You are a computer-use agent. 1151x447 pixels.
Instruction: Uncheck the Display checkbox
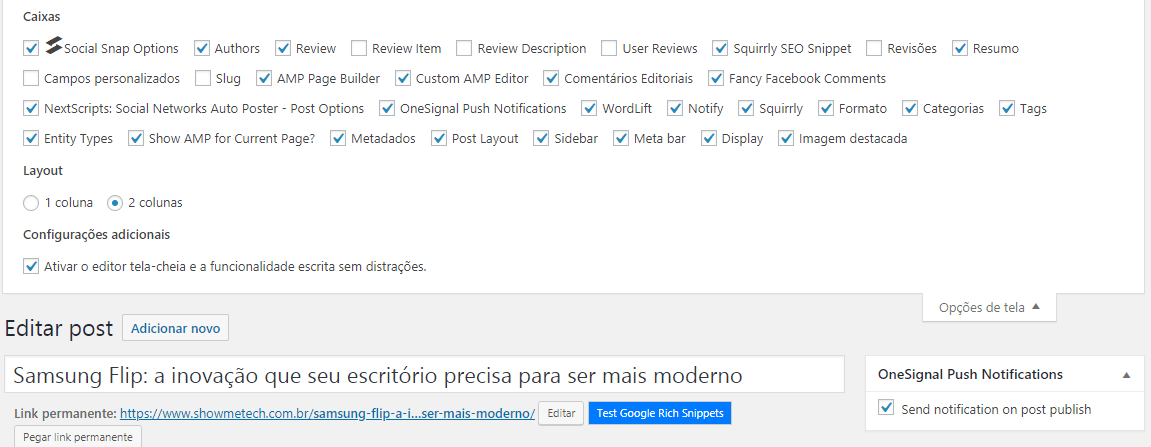pyautogui.click(x=708, y=138)
